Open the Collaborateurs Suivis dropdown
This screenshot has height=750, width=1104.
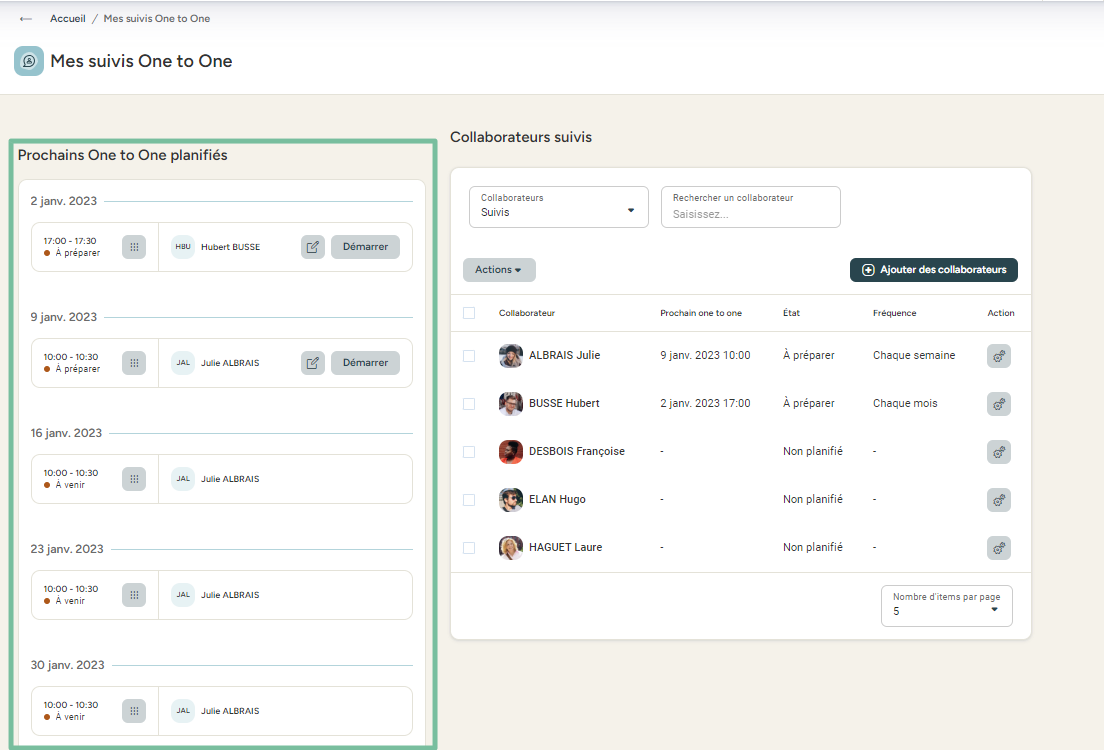point(558,207)
